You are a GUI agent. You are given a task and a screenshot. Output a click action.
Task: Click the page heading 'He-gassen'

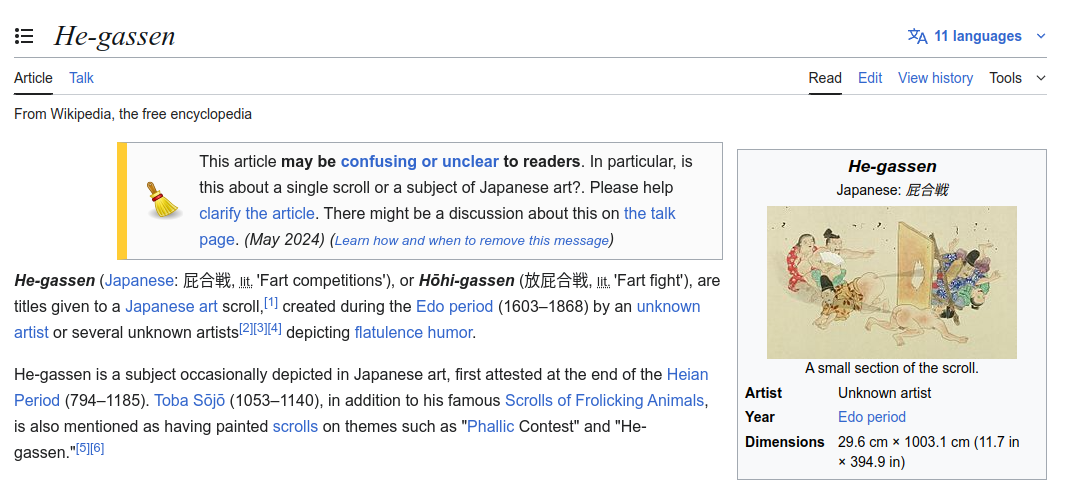[115, 36]
